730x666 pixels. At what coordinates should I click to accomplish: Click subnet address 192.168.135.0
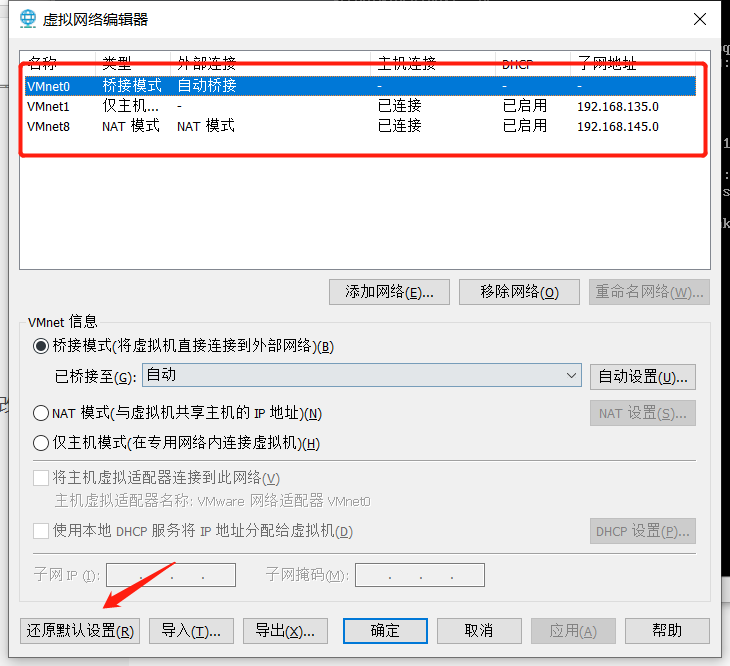tap(618, 107)
